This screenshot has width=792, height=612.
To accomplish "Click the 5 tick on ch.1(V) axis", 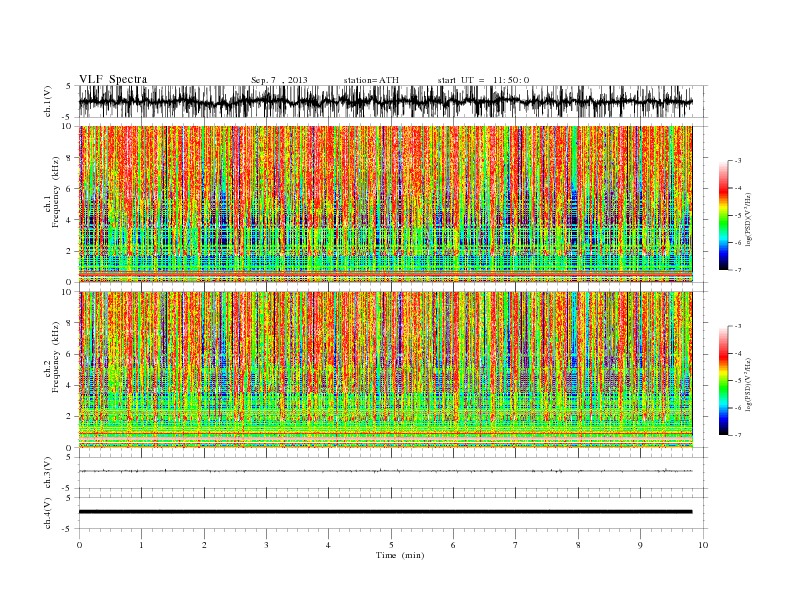I will (x=68, y=86).
